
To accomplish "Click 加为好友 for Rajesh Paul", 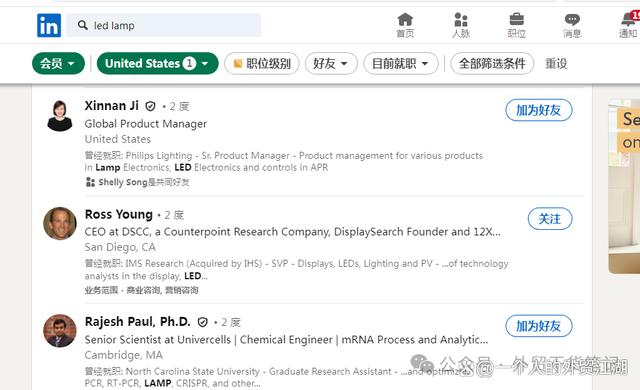I will tap(539, 326).
